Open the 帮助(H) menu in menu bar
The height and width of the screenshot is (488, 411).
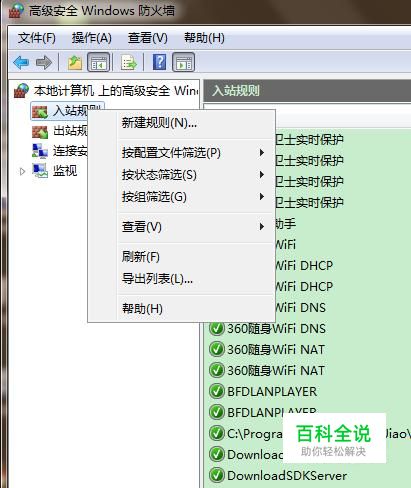click(204, 38)
